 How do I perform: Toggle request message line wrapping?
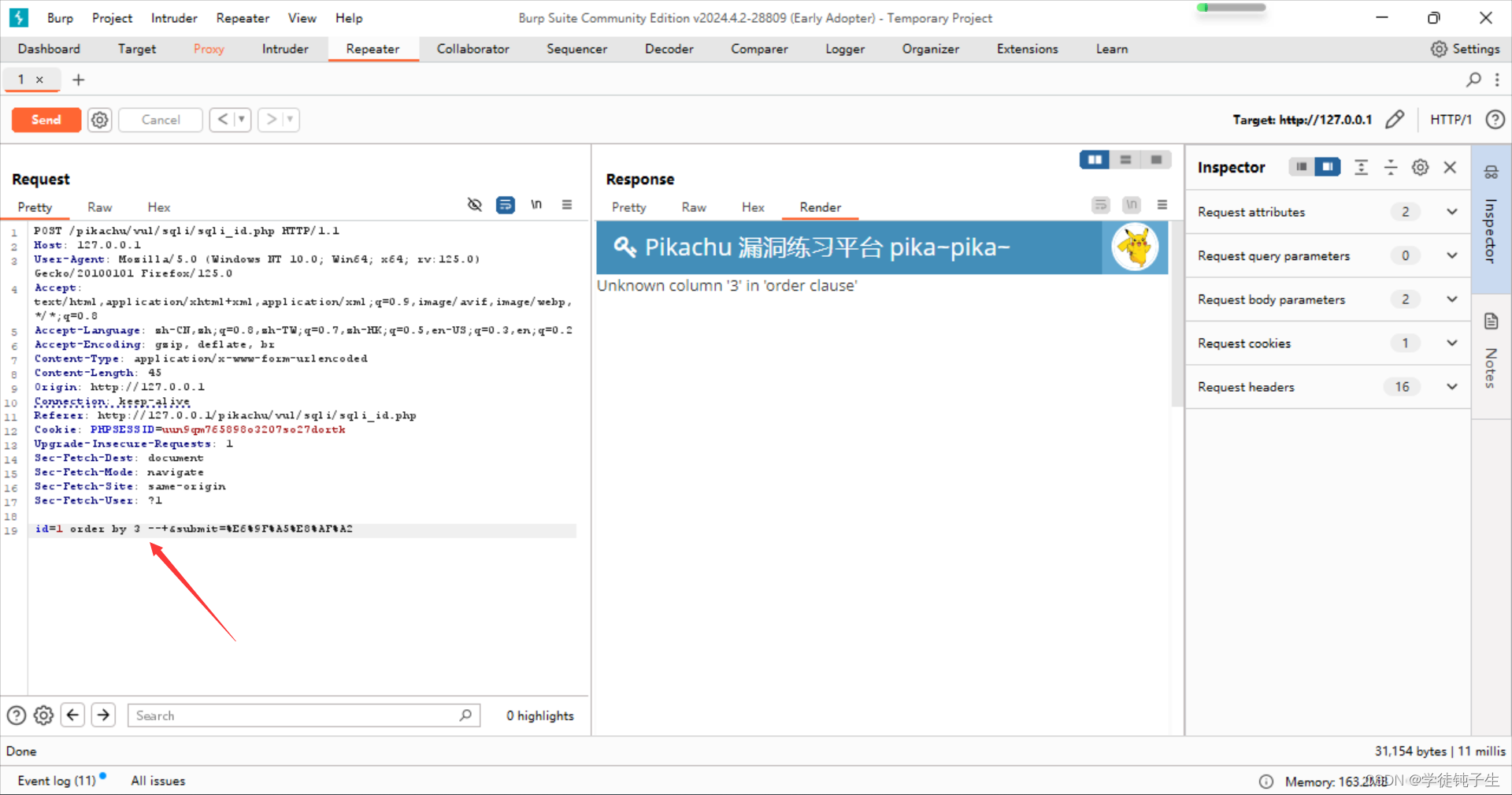point(506,205)
